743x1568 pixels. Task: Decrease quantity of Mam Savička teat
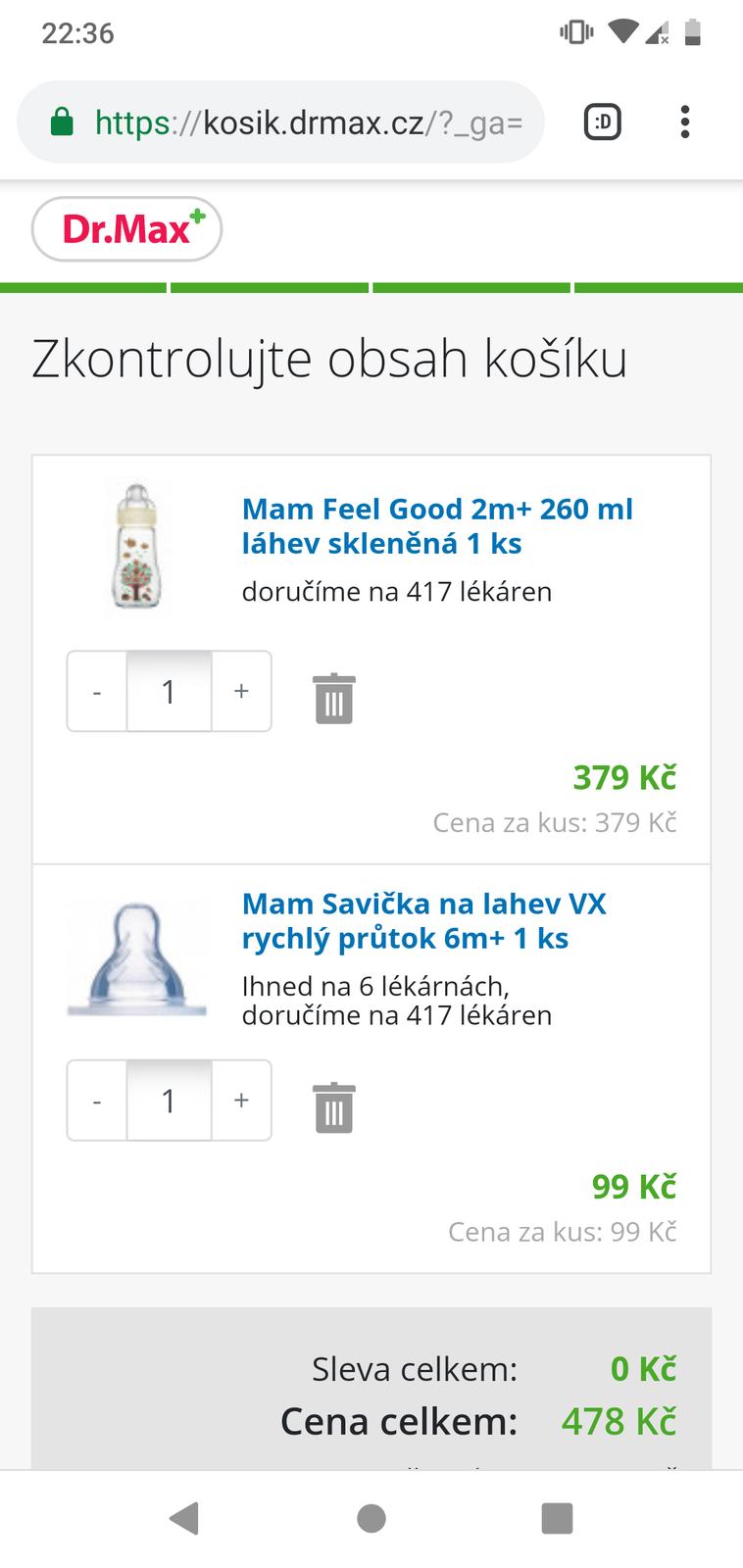click(97, 1101)
